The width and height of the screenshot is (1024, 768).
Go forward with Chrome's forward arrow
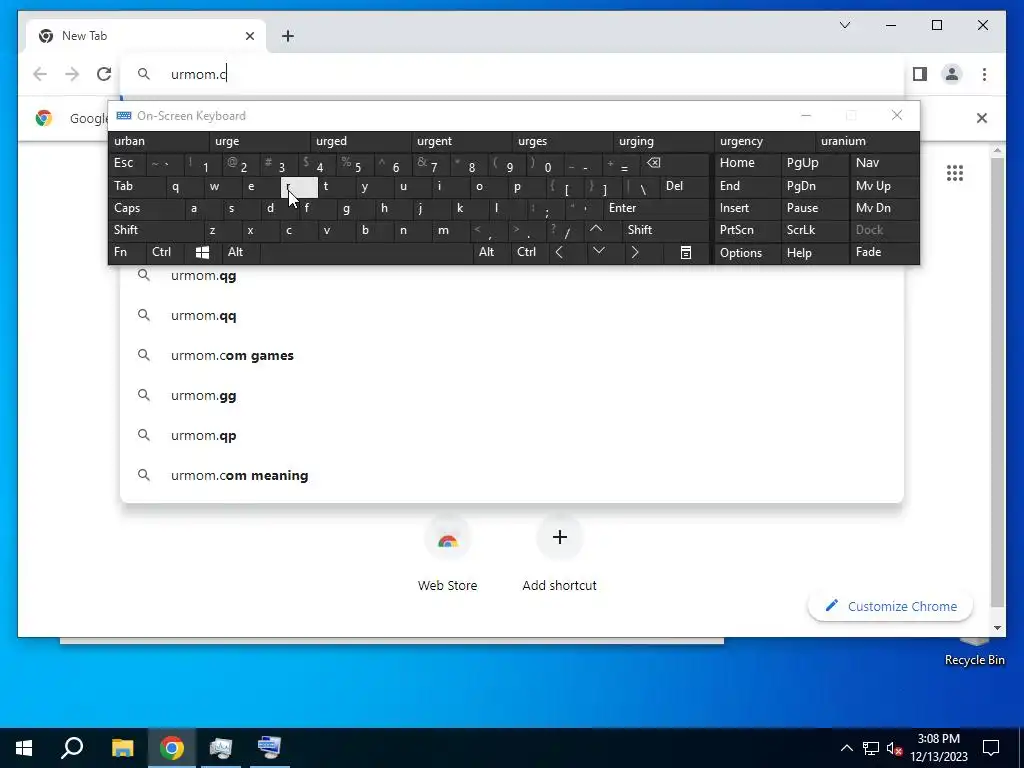pos(72,74)
